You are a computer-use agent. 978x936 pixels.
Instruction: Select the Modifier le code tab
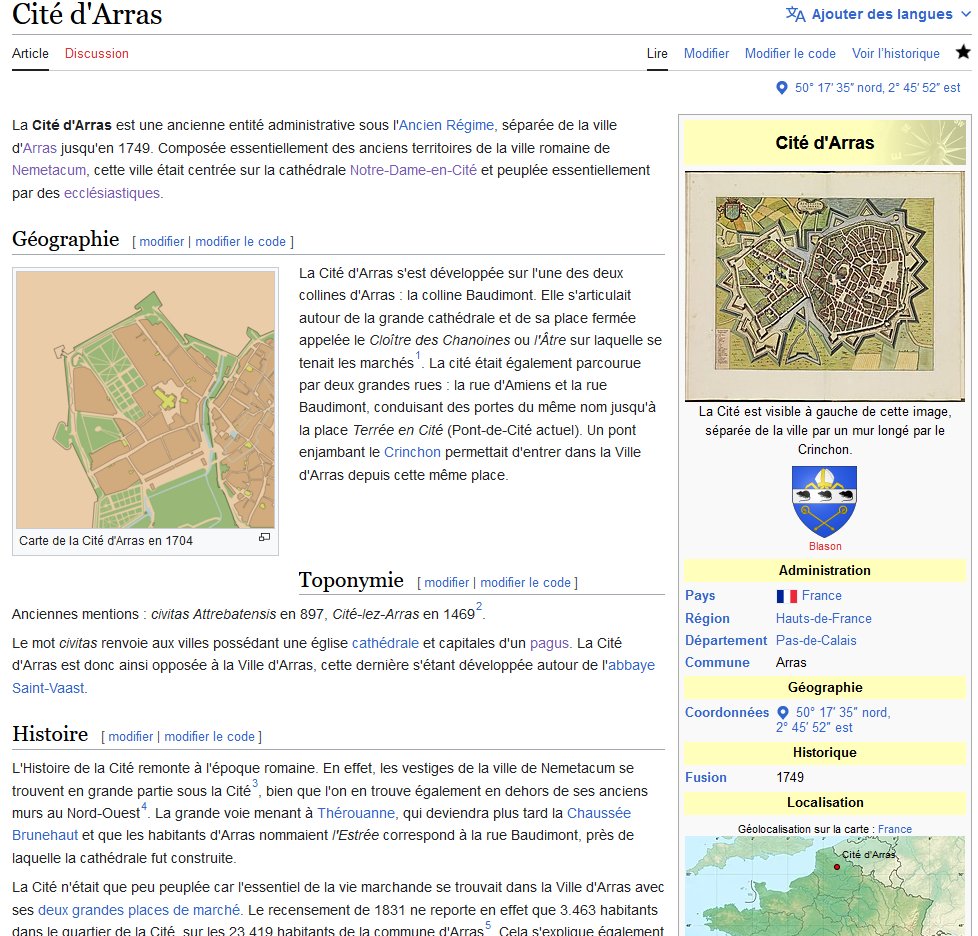pyautogui.click(x=790, y=54)
